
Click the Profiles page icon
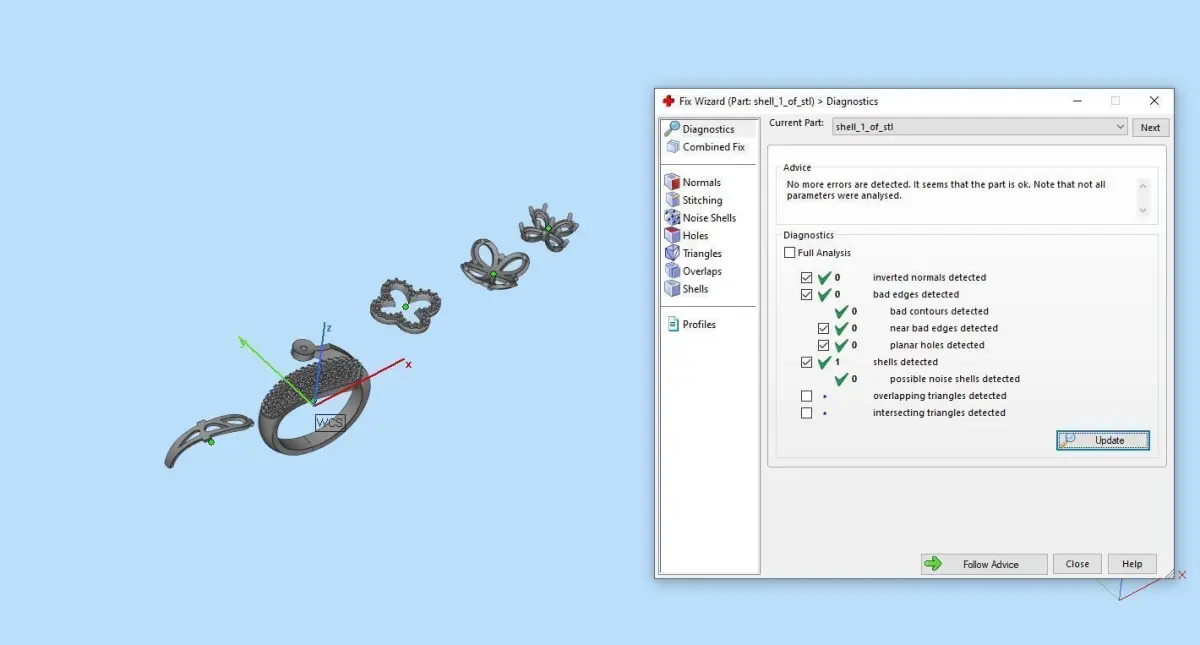[672, 324]
